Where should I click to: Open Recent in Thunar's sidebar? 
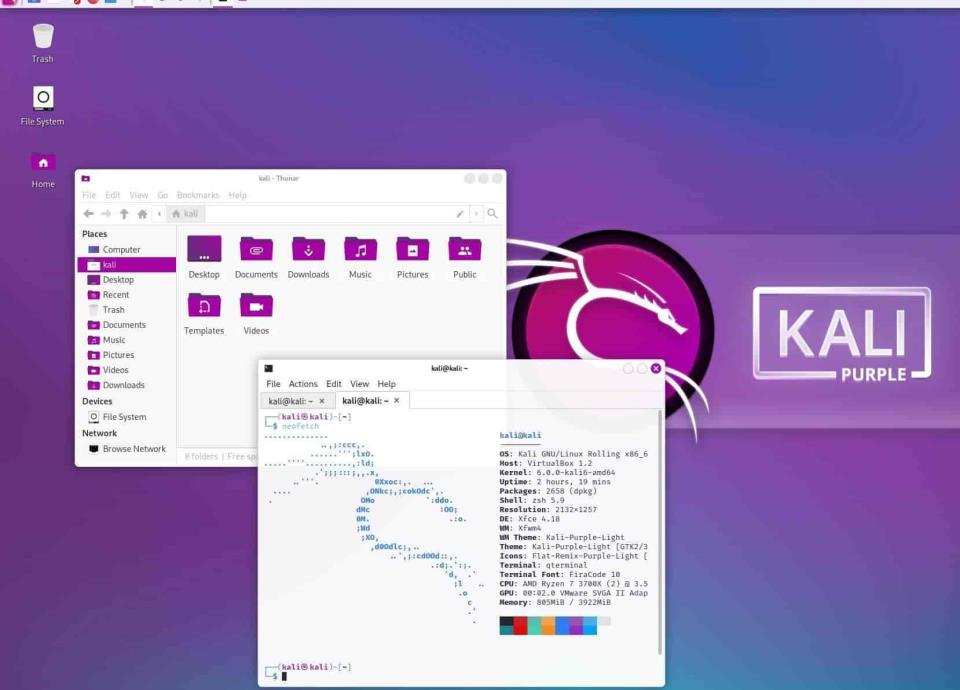click(127, 294)
